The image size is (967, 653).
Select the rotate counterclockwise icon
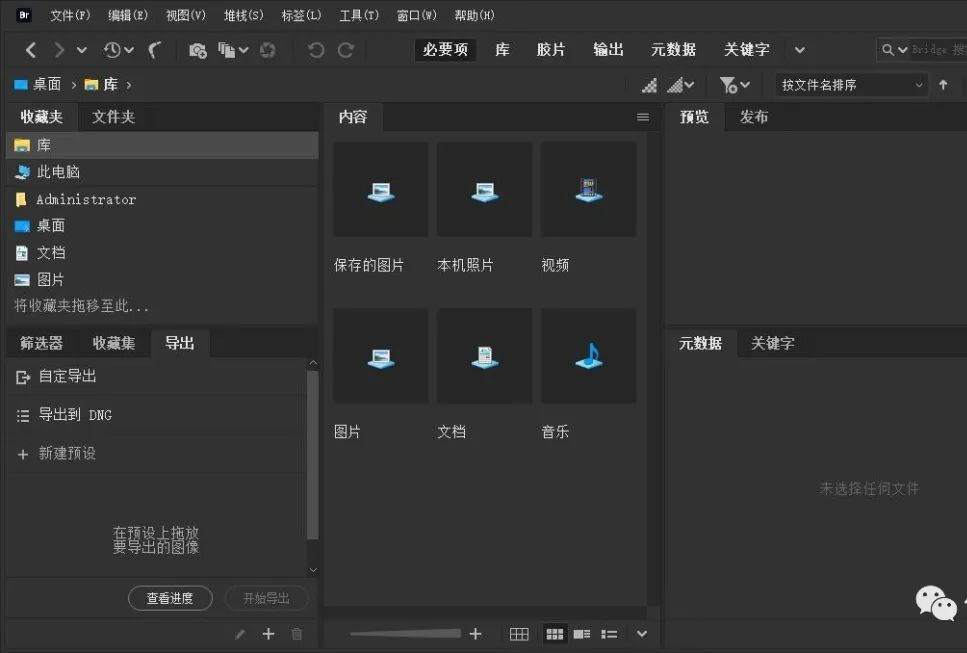click(x=316, y=49)
